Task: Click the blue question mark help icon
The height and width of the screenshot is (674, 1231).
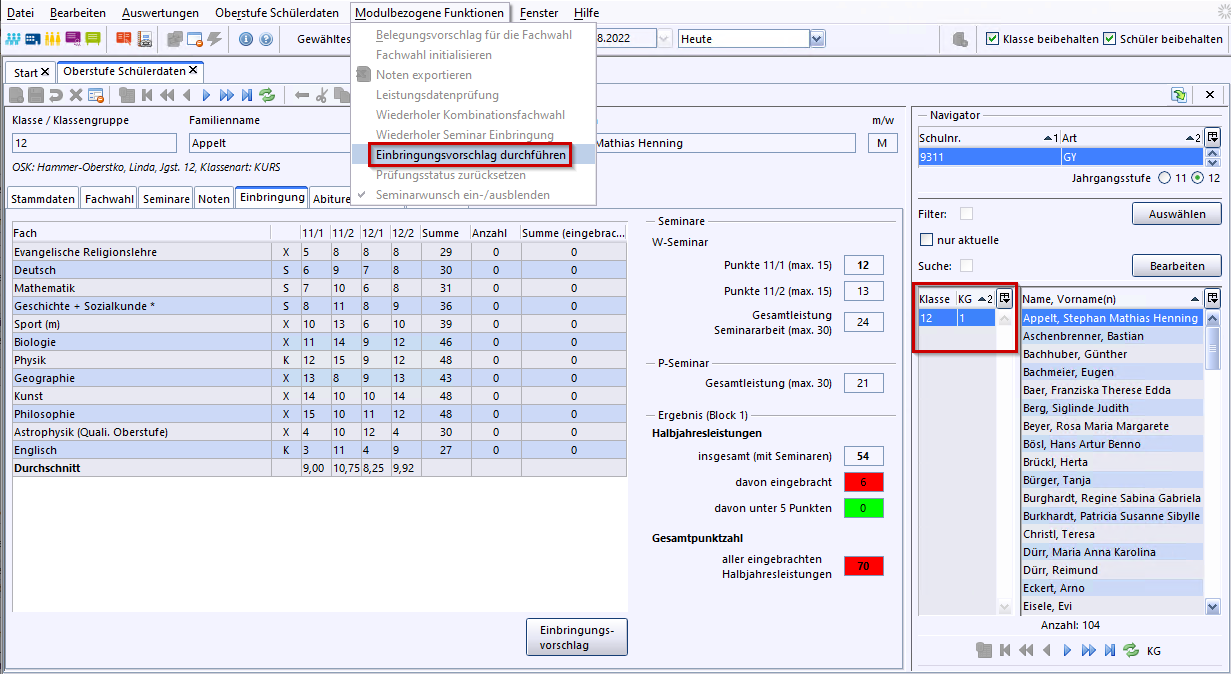Action: click(266, 39)
